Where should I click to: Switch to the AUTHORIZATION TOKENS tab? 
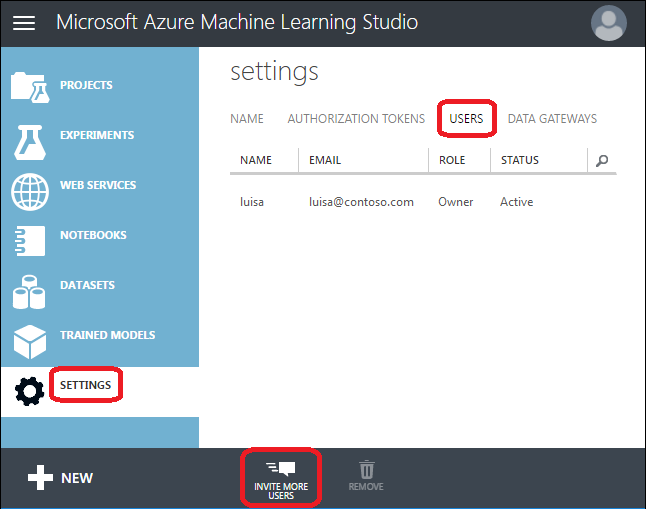pyautogui.click(x=356, y=119)
